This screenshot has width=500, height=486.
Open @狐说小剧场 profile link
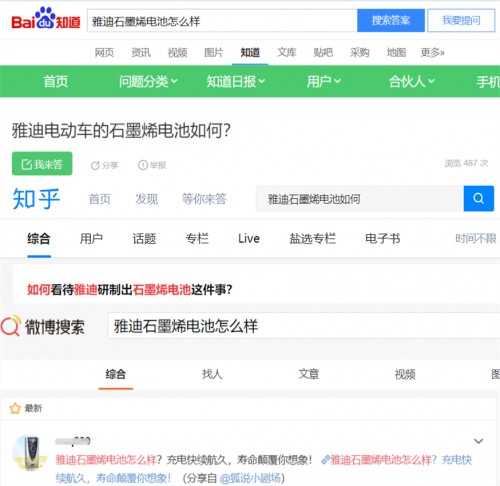coord(250,478)
